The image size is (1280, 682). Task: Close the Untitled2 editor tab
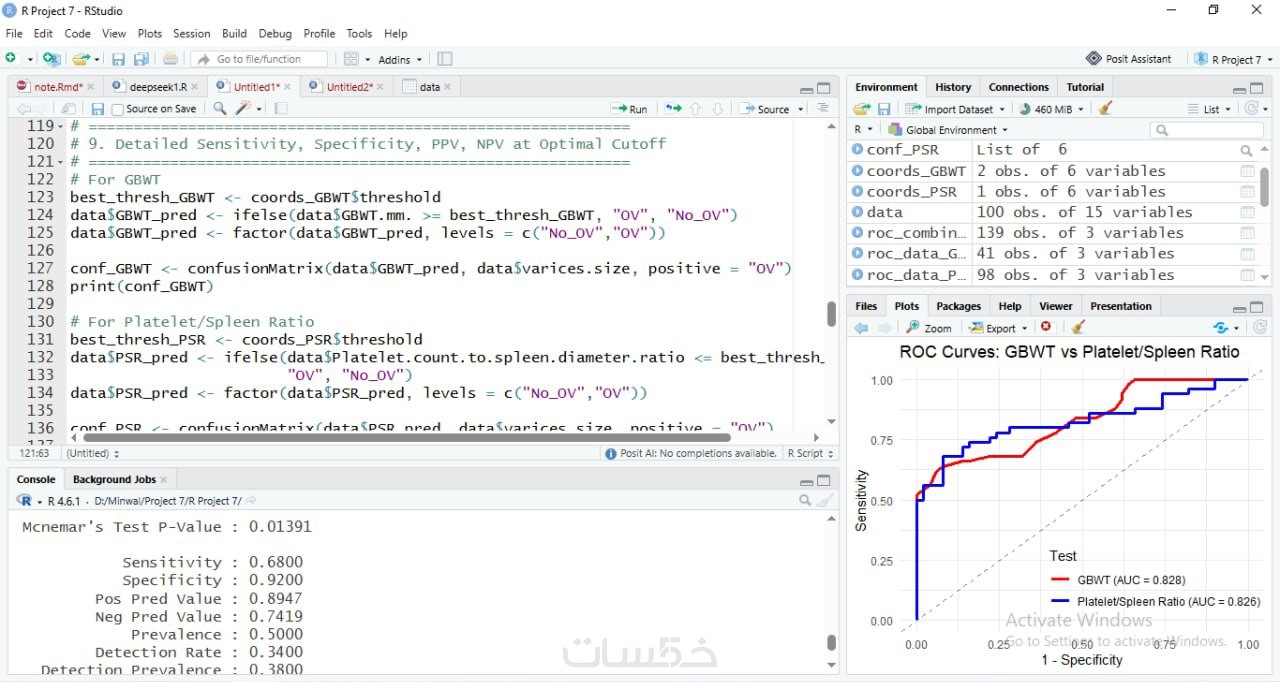pyautogui.click(x=382, y=87)
